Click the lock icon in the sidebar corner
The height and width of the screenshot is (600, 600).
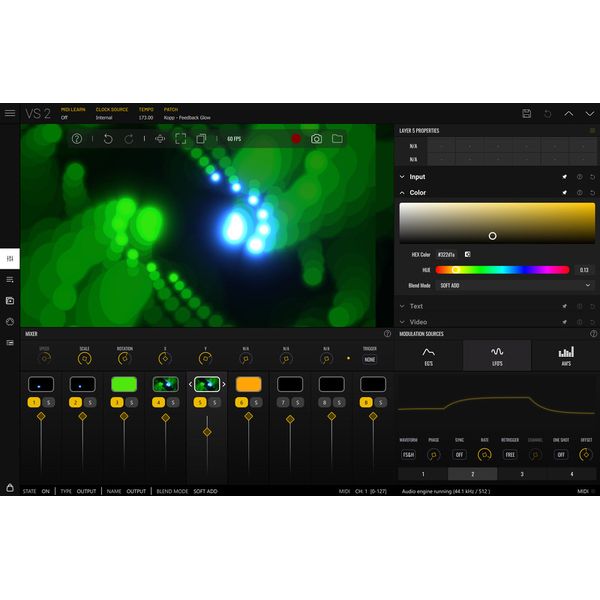click(x=10, y=488)
